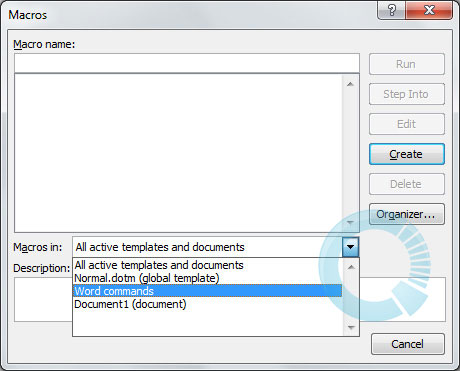Screen dimensions: 460x371
Task: Click the Description label
Action: 41,268
